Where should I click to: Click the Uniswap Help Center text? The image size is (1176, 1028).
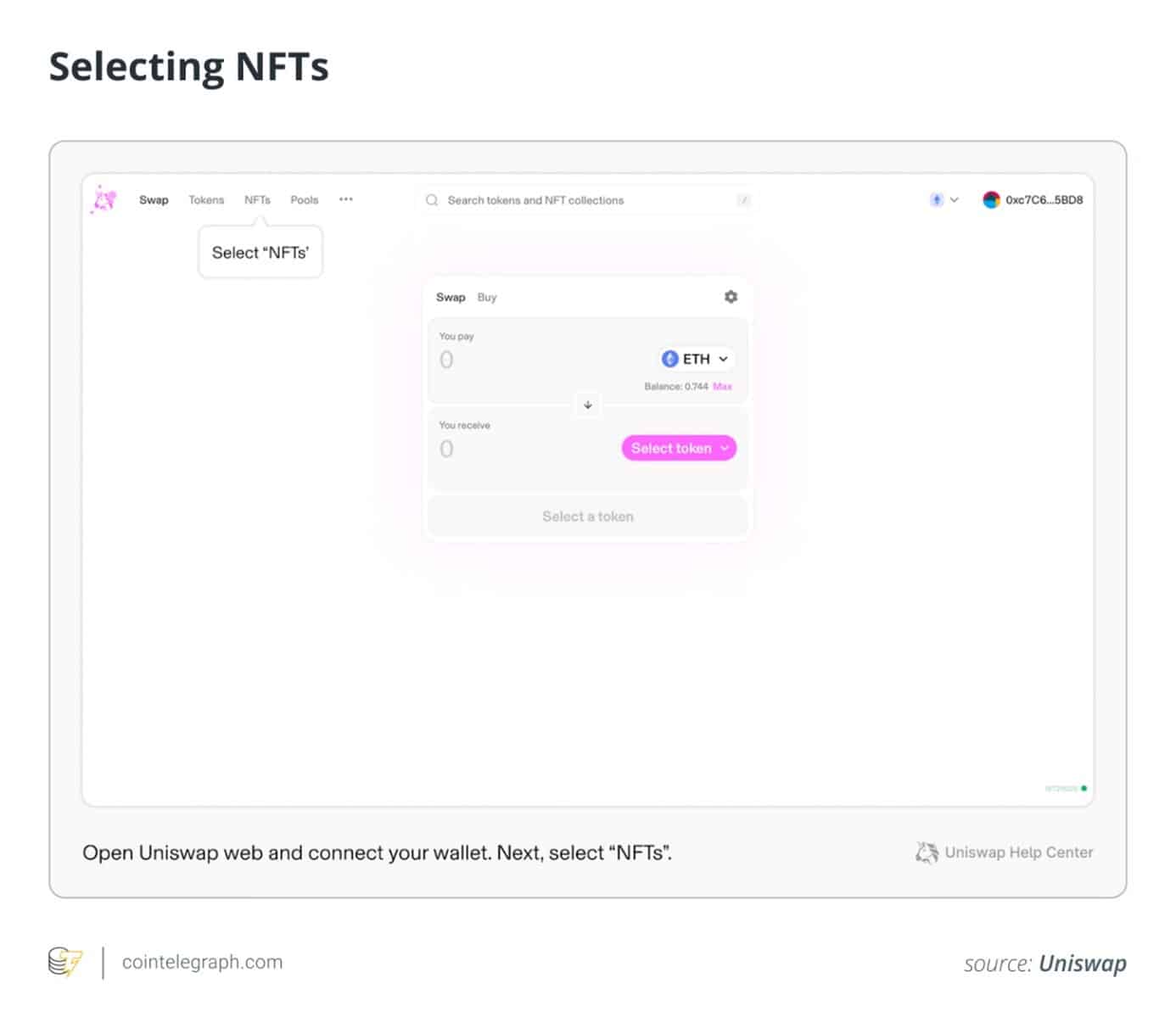coord(1019,852)
